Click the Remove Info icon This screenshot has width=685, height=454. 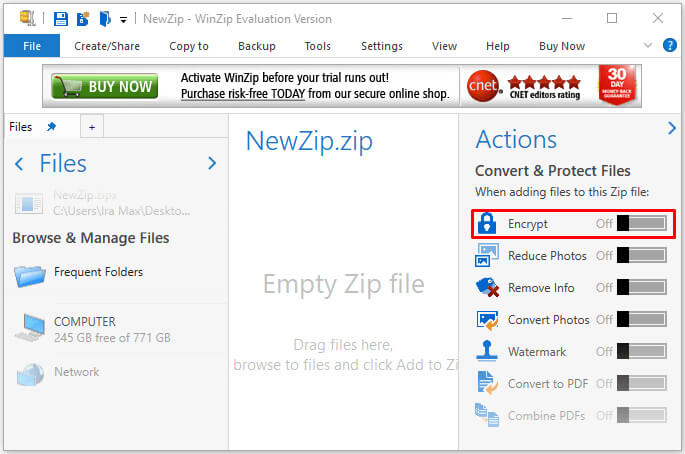click(x=487, y=287)
